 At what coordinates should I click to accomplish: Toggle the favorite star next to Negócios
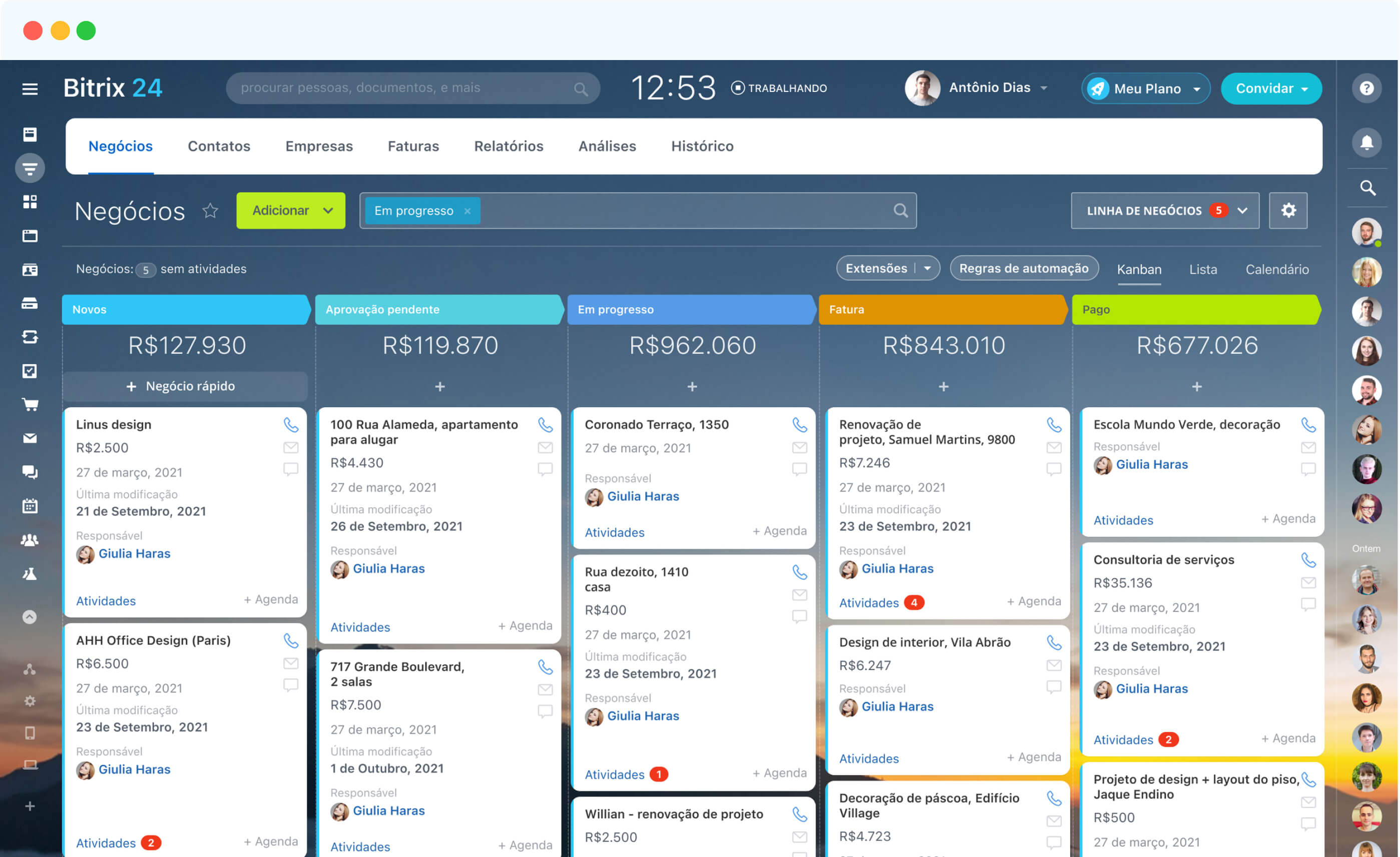210,211
